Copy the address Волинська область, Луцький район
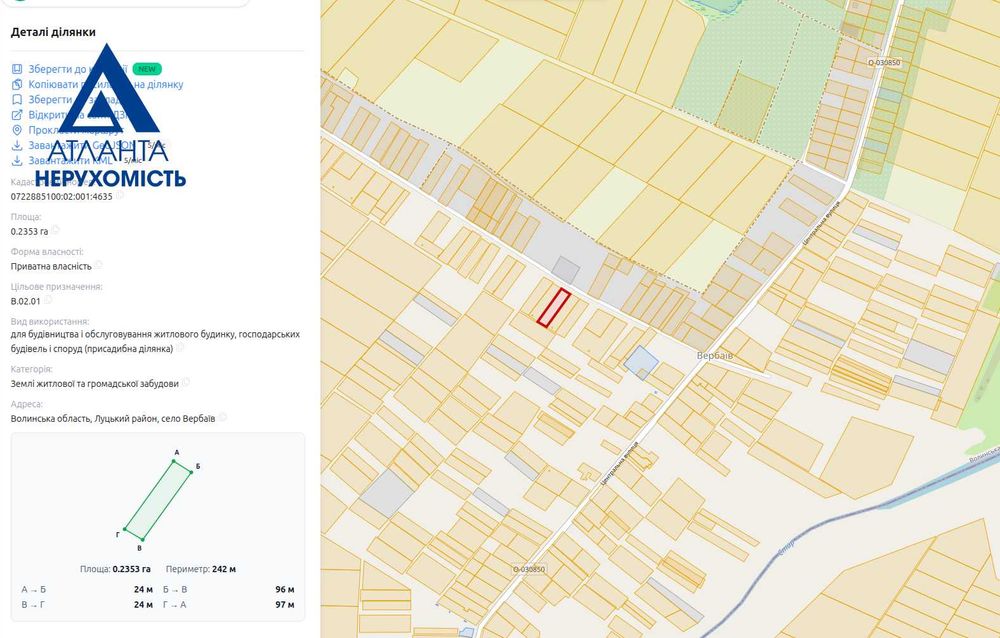This screenshot has width=1000, height=638. point(223,417)
